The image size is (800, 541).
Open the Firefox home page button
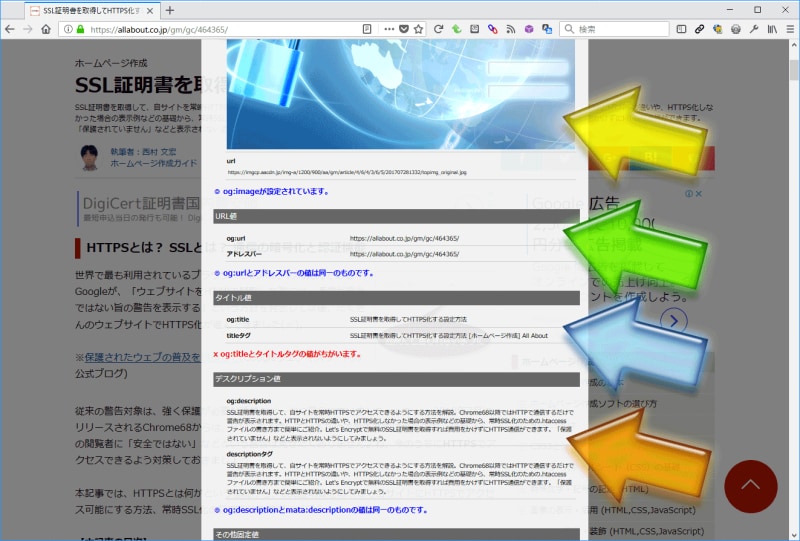tap(46, 29)
